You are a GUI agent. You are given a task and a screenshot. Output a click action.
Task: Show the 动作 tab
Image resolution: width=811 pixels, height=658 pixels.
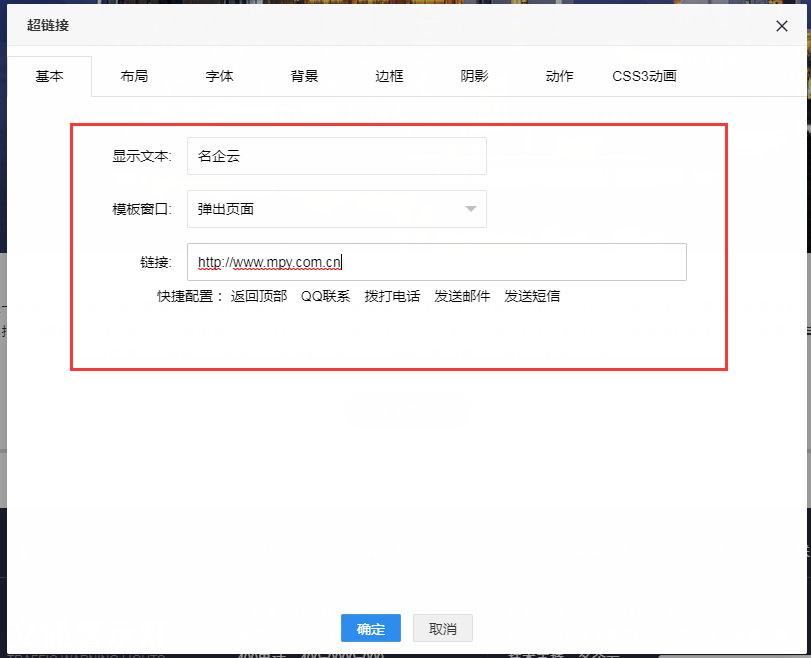pyautogui.click(x=559, y=76)
